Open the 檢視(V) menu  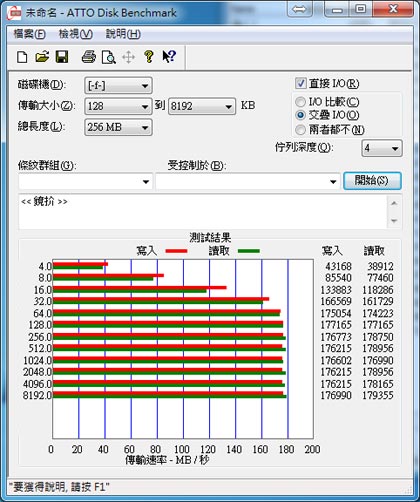[76, 34]
